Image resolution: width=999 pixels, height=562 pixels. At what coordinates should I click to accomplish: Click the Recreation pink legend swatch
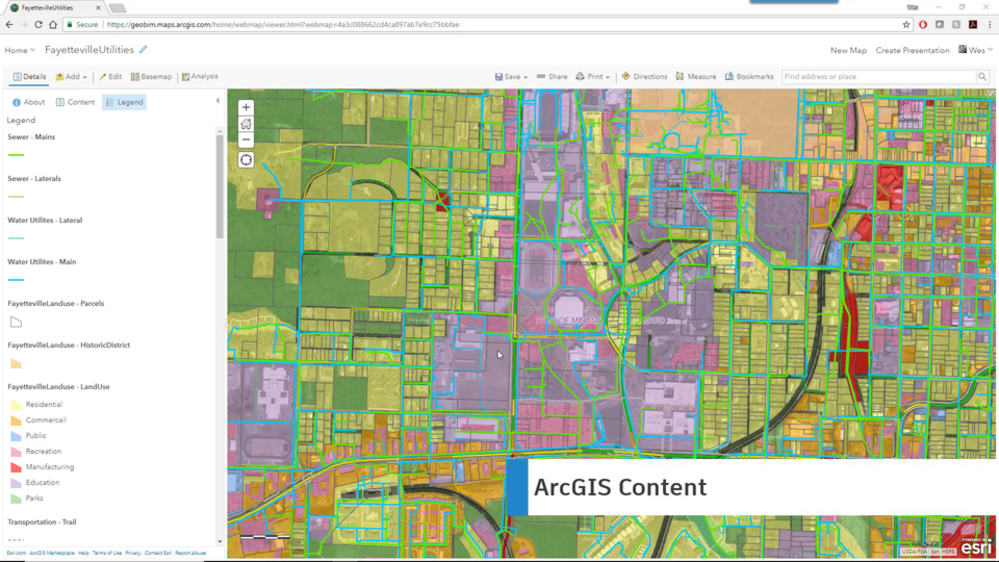[x=16, y=452]
